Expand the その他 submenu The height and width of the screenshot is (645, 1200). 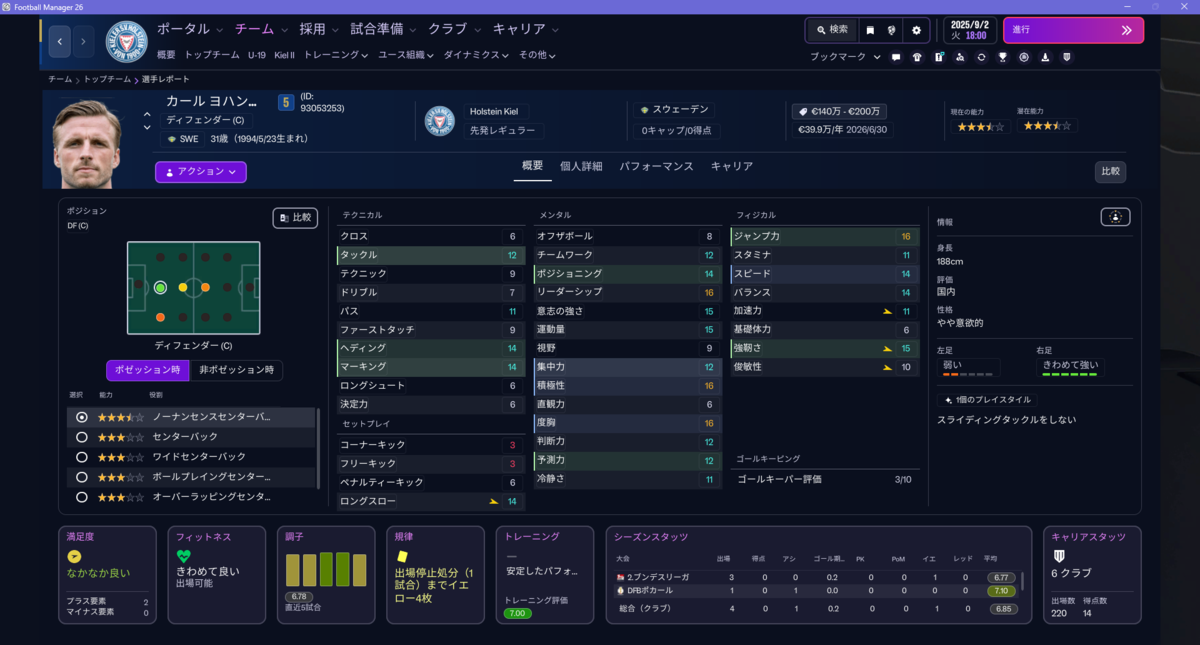pyautogui.click(x=537, y=55)
